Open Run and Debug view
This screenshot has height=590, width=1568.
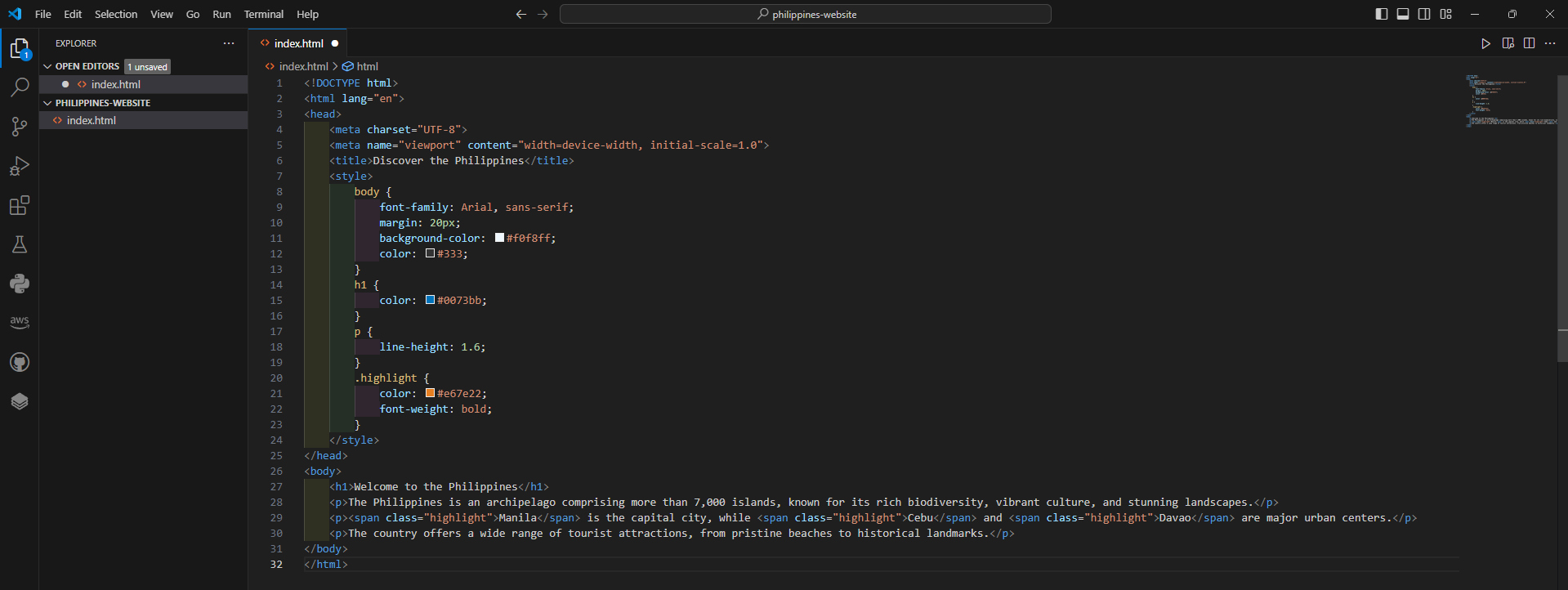coord(20,166)
